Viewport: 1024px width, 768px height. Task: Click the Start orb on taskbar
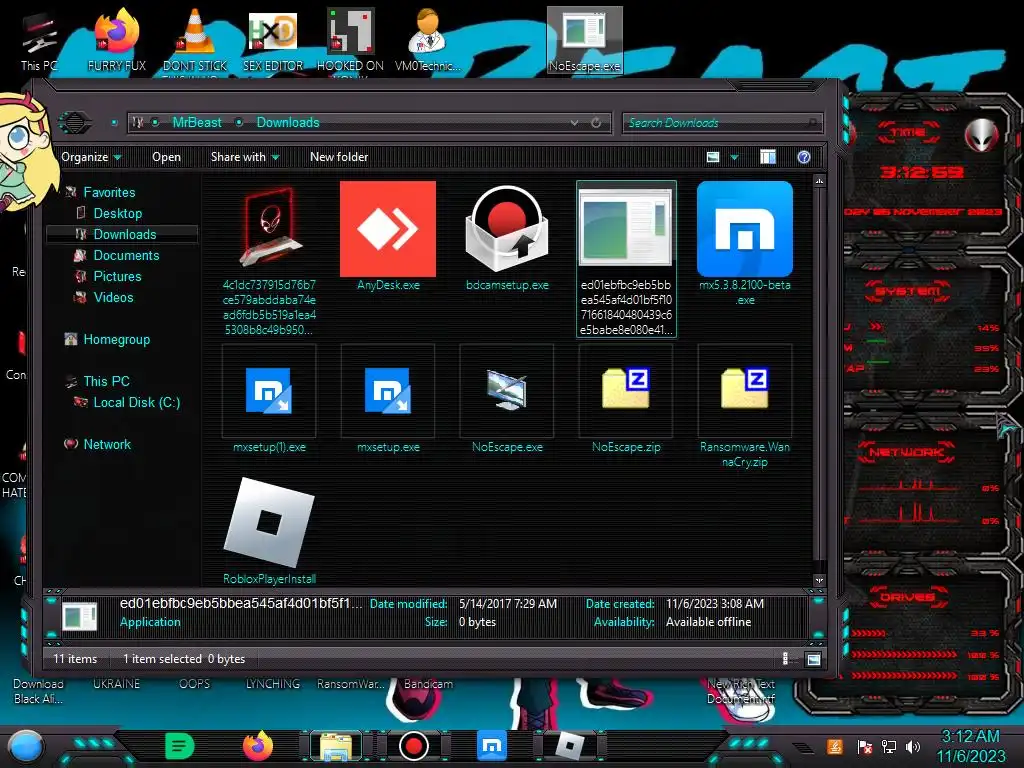click(x=26, y=748)
